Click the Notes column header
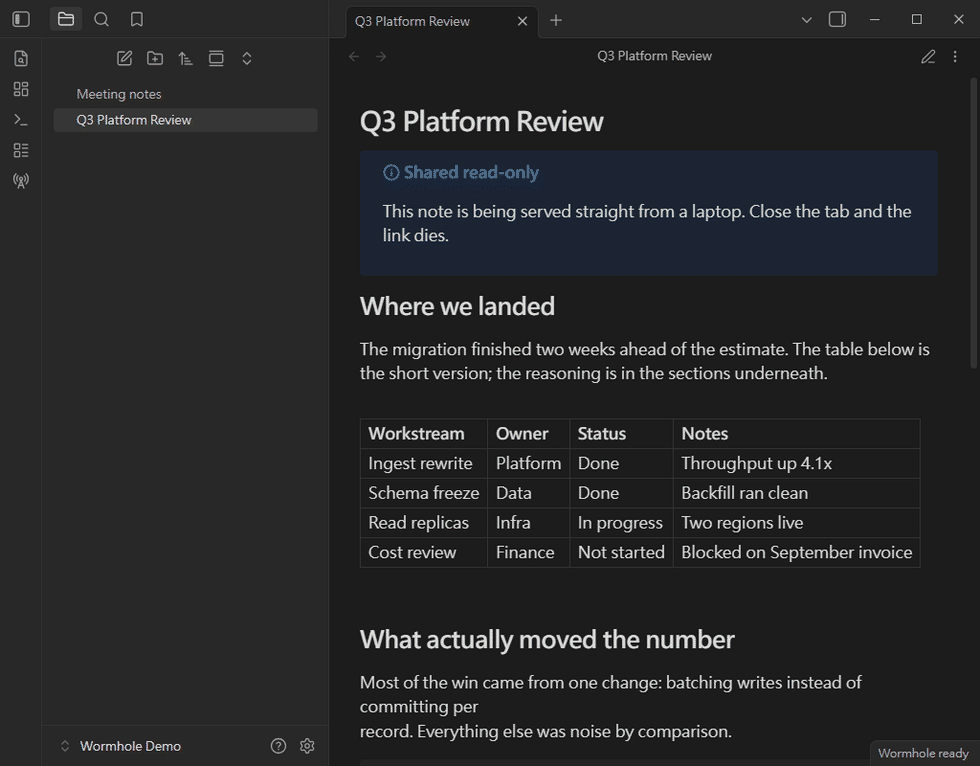Screen dimensions: 980x766 click(796, 434)
